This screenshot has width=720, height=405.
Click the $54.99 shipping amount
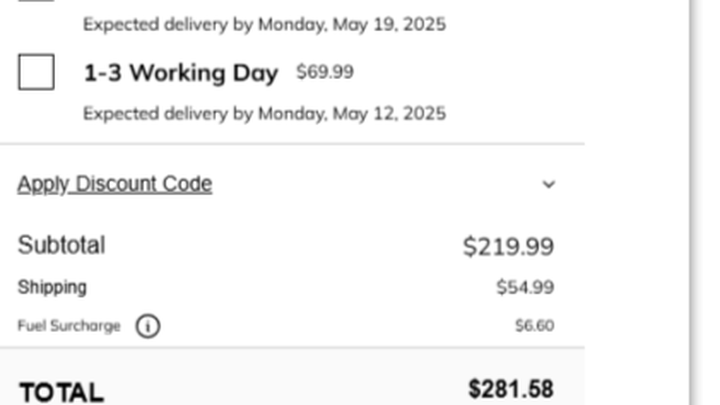coord(525,287)
